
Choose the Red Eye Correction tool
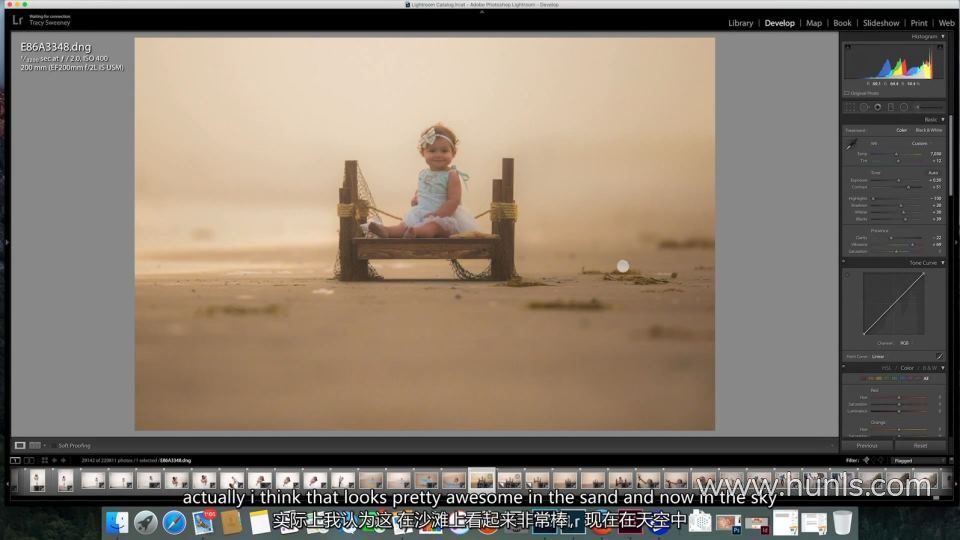(877, 106)
